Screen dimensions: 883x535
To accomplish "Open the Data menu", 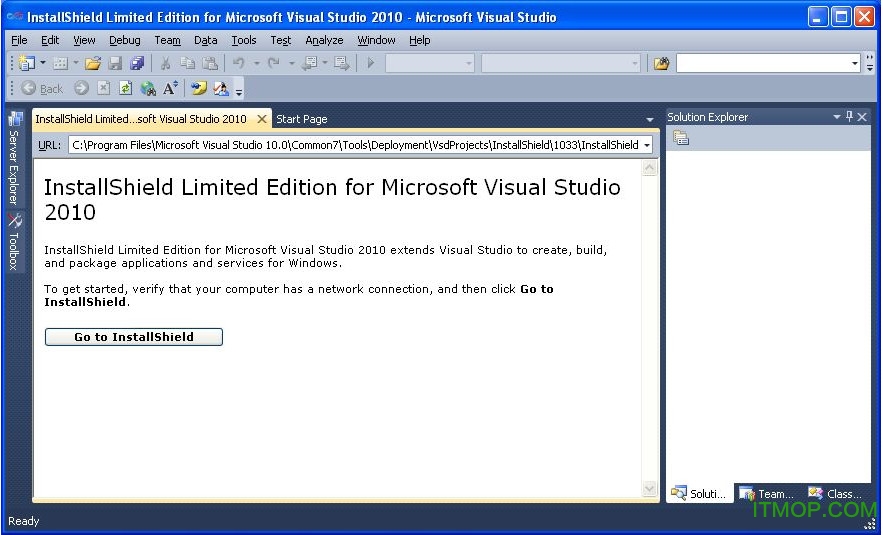I will (206, 40).
